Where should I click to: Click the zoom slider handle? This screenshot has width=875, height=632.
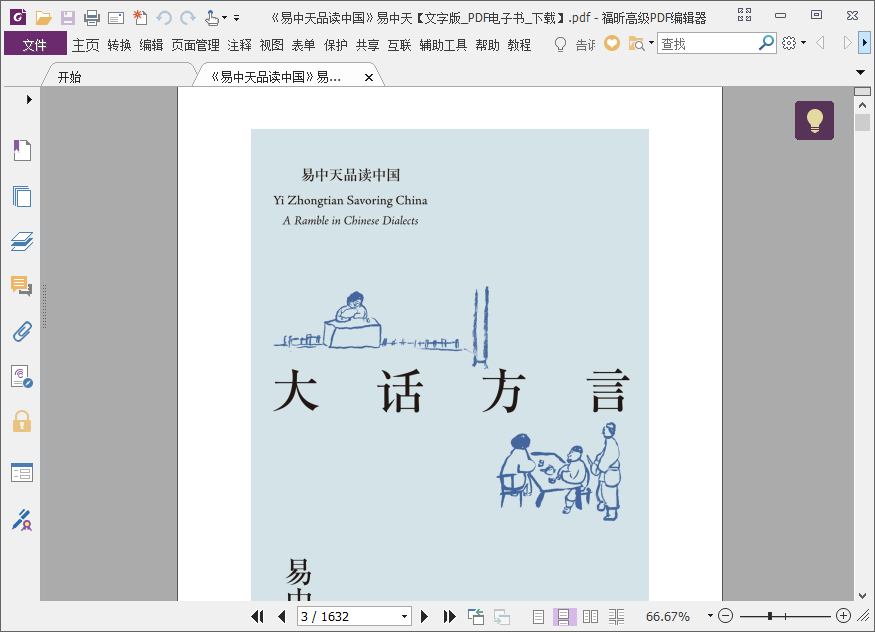pos(770,616)
